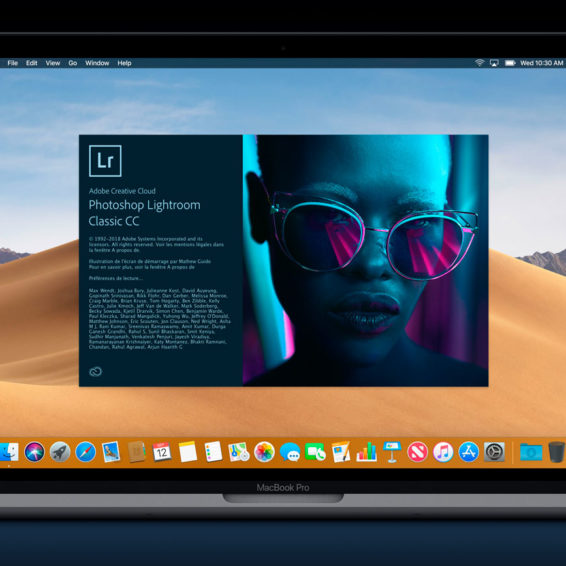Open Finder from the dock
566x566 pixels.
tap(9, 452)
